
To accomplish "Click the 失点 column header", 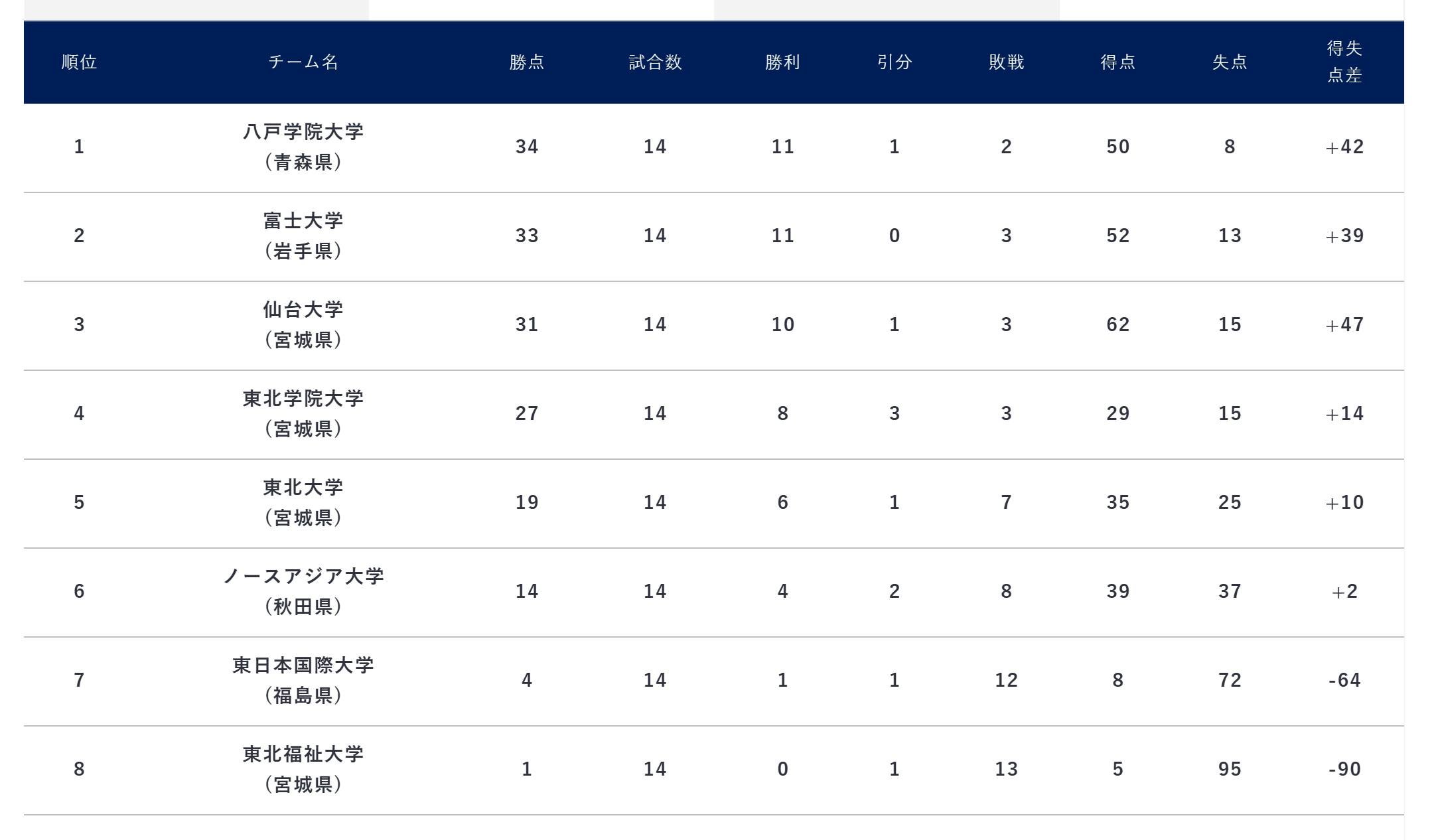I will pos(1230,62).
